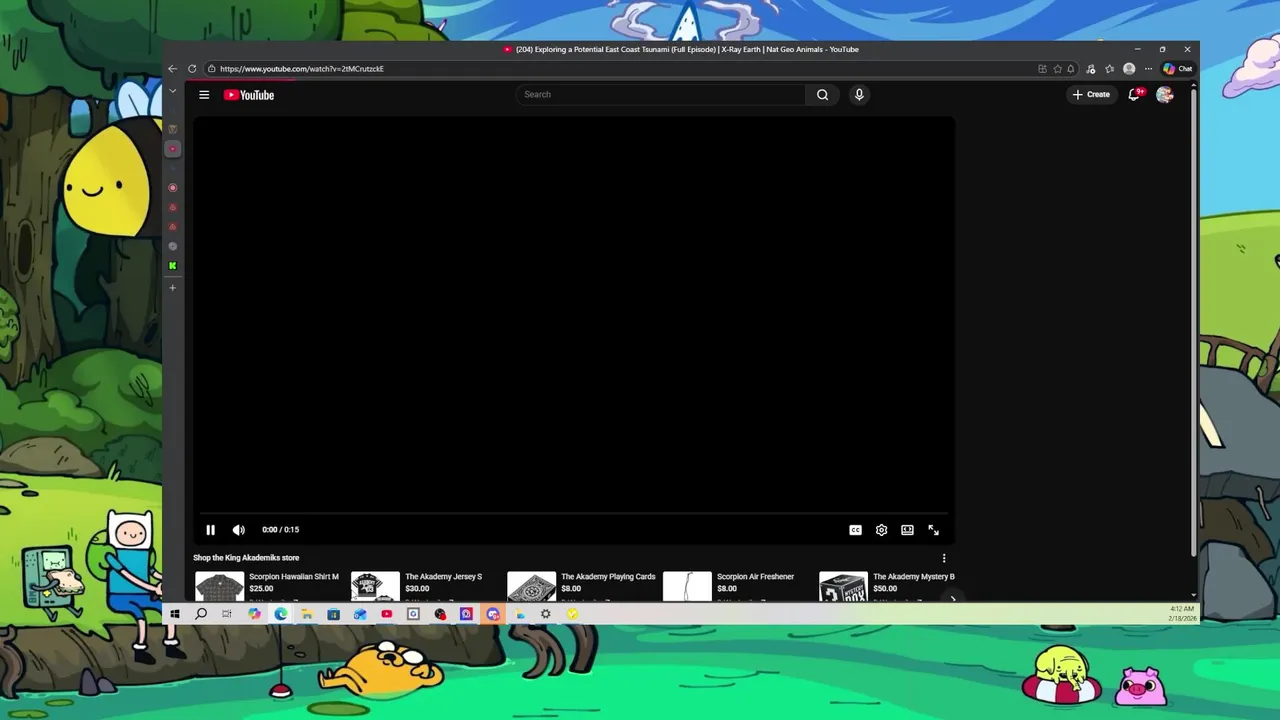Click the Mystery Box product thumbnail

coord(843,587)
